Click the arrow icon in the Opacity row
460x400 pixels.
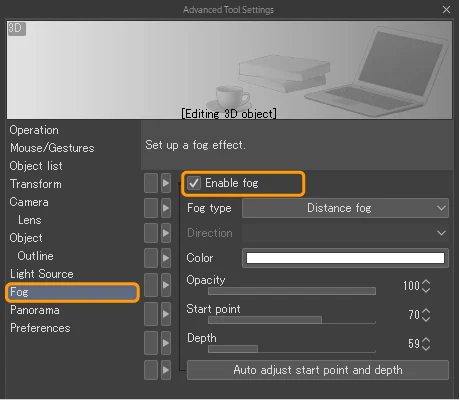click(x=166, y=285)
